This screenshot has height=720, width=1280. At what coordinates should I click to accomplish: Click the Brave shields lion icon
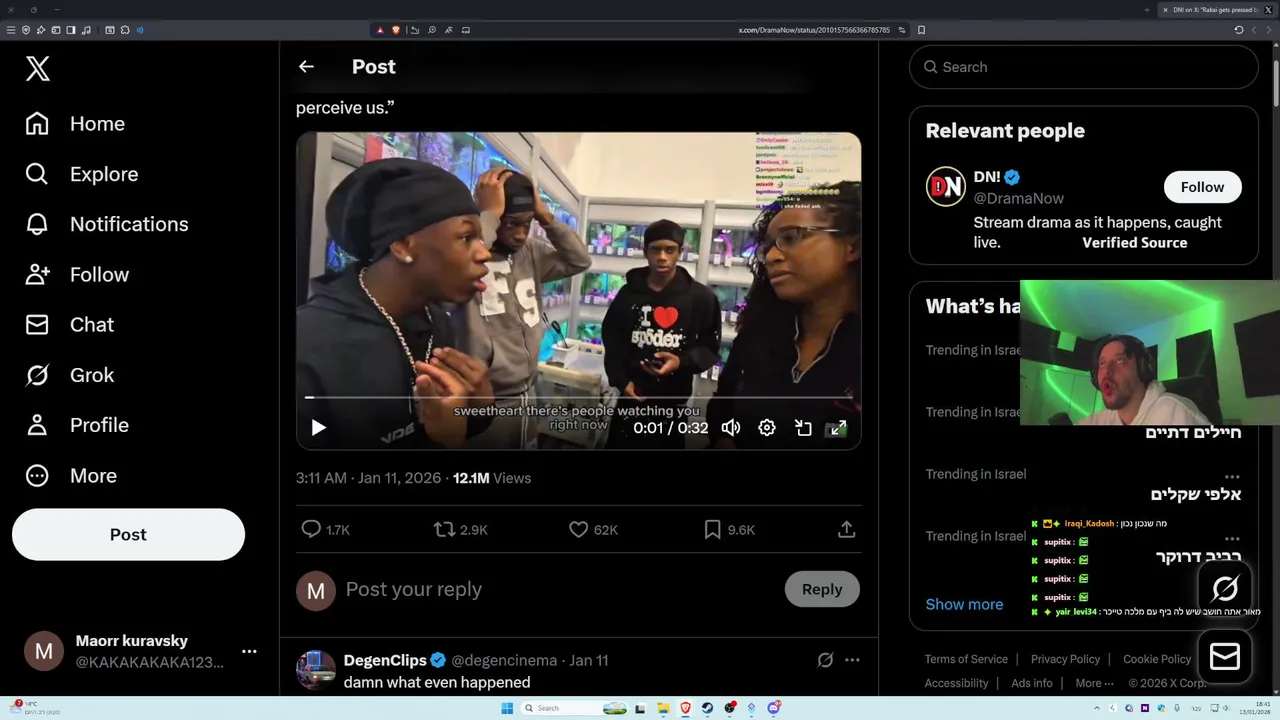[x=396, y=30]
